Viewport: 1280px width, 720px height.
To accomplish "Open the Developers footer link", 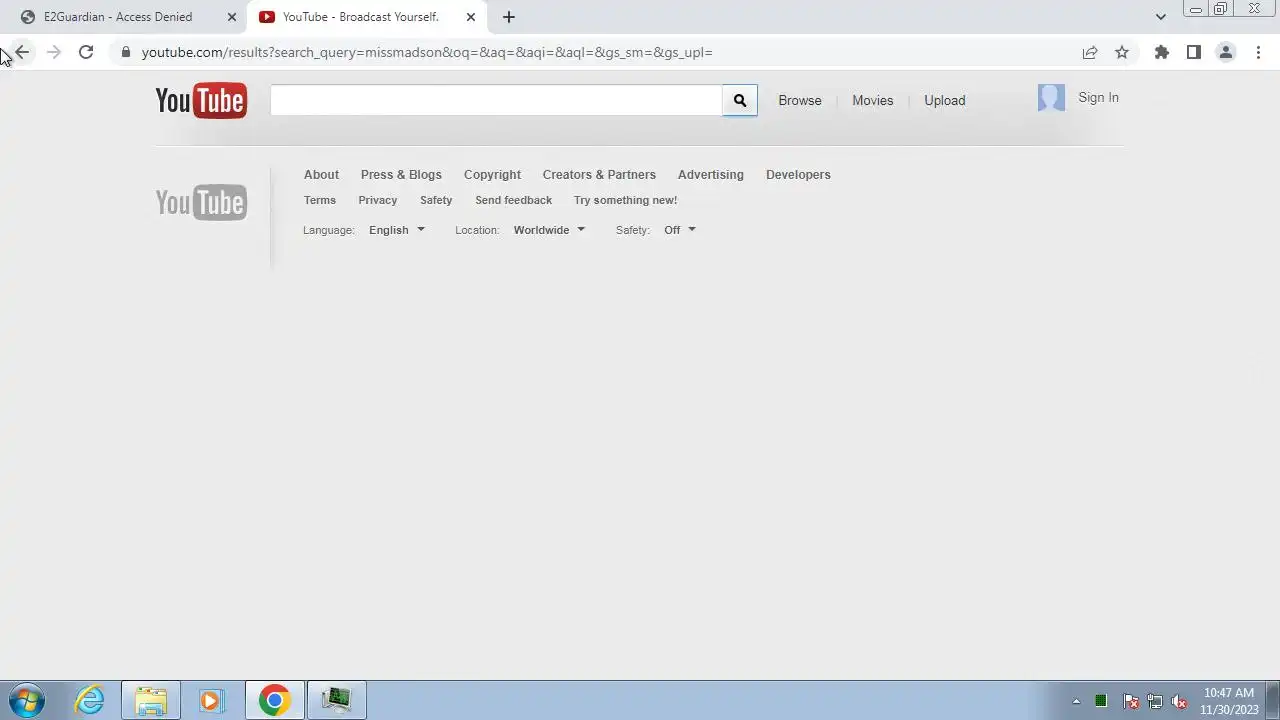I will (798, 174).
